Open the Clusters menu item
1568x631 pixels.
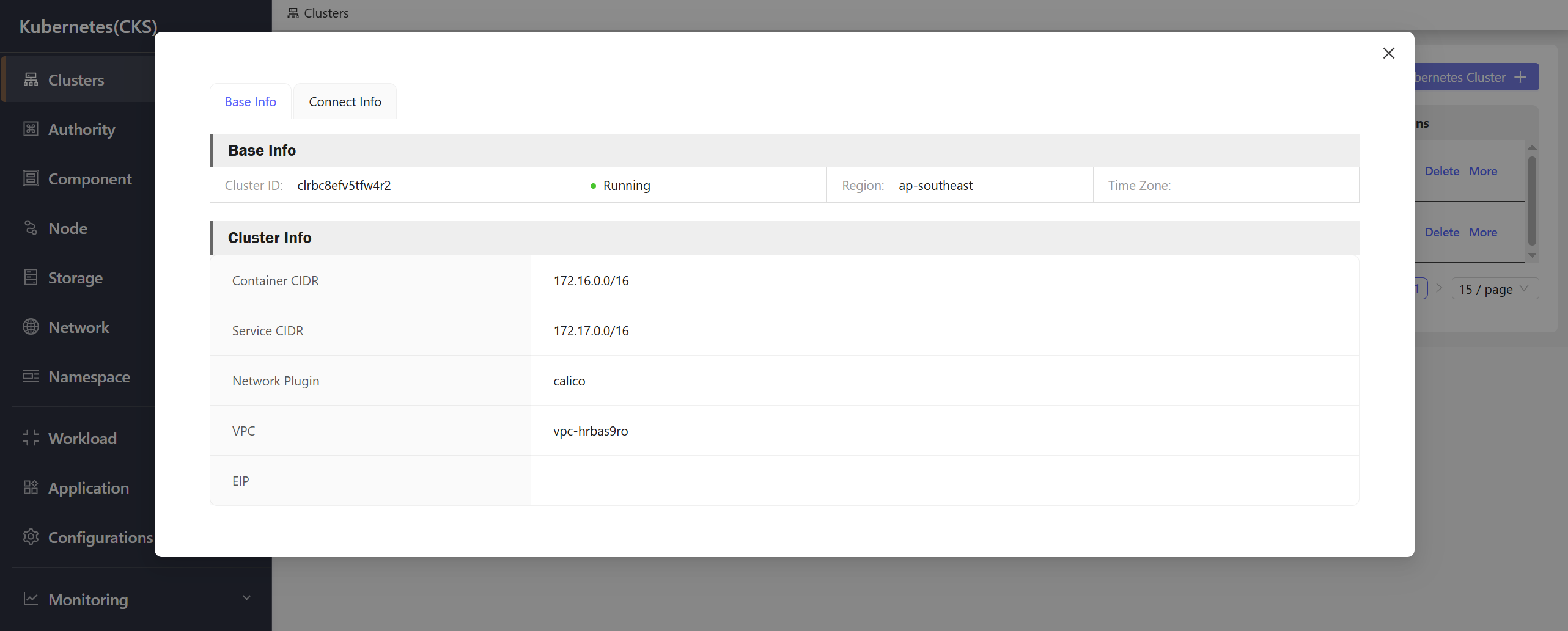(77, 79)
